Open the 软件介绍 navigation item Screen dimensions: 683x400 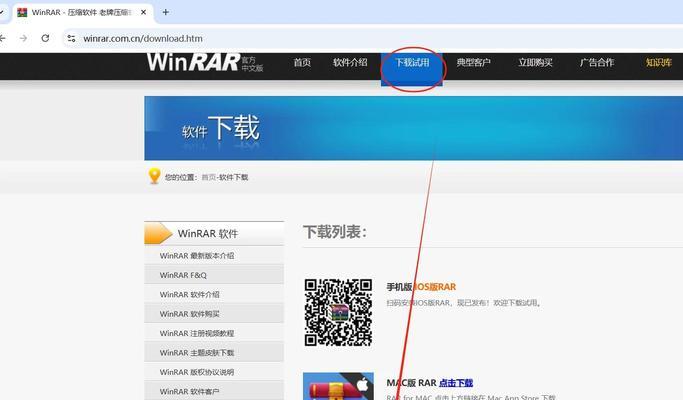(x=350, y=62)
